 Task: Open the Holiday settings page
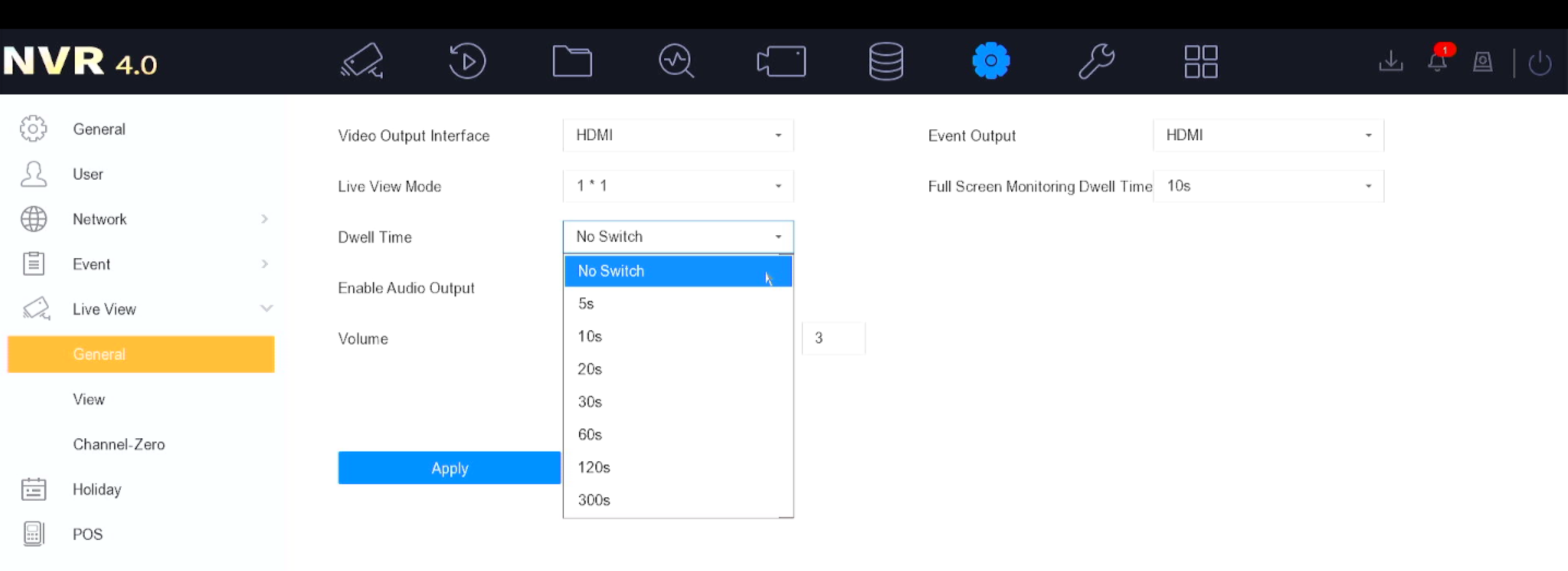pos(97,490)
